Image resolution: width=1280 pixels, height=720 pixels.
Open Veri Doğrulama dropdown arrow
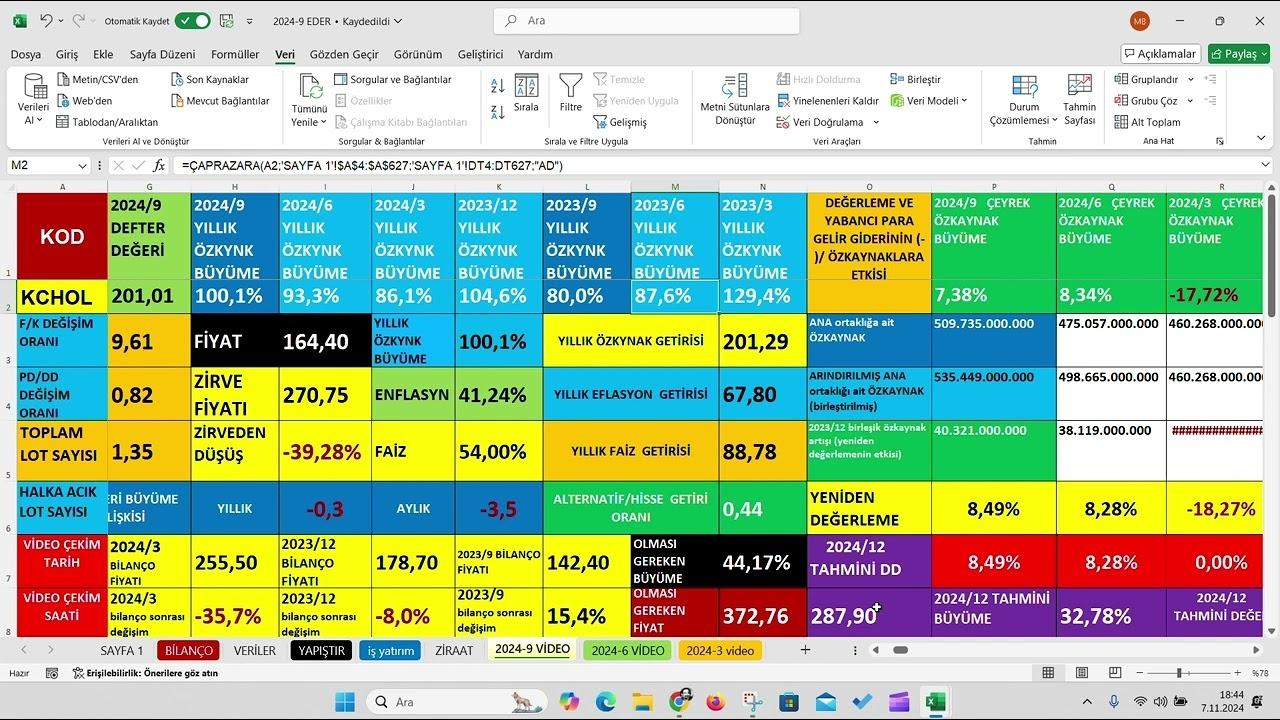coord(876,122)
